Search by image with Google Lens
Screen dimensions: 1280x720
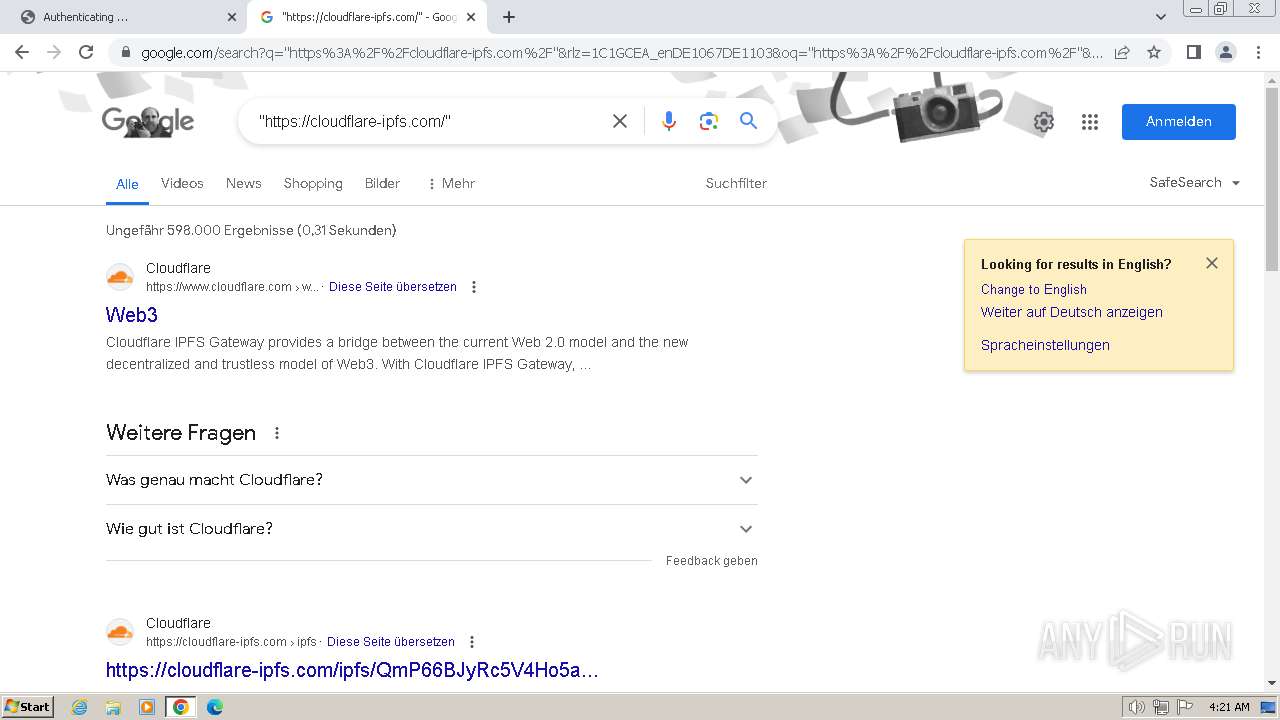[709, 121]
